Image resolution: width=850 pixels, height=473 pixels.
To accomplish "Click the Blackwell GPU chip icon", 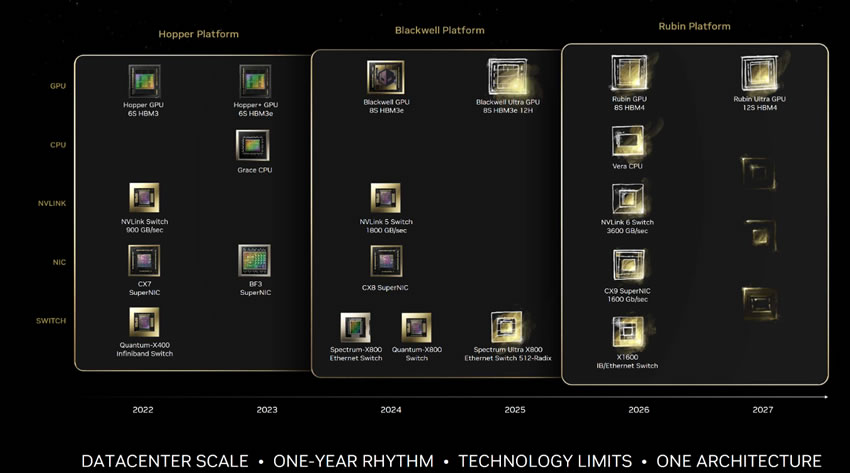I will coord(385,77).
